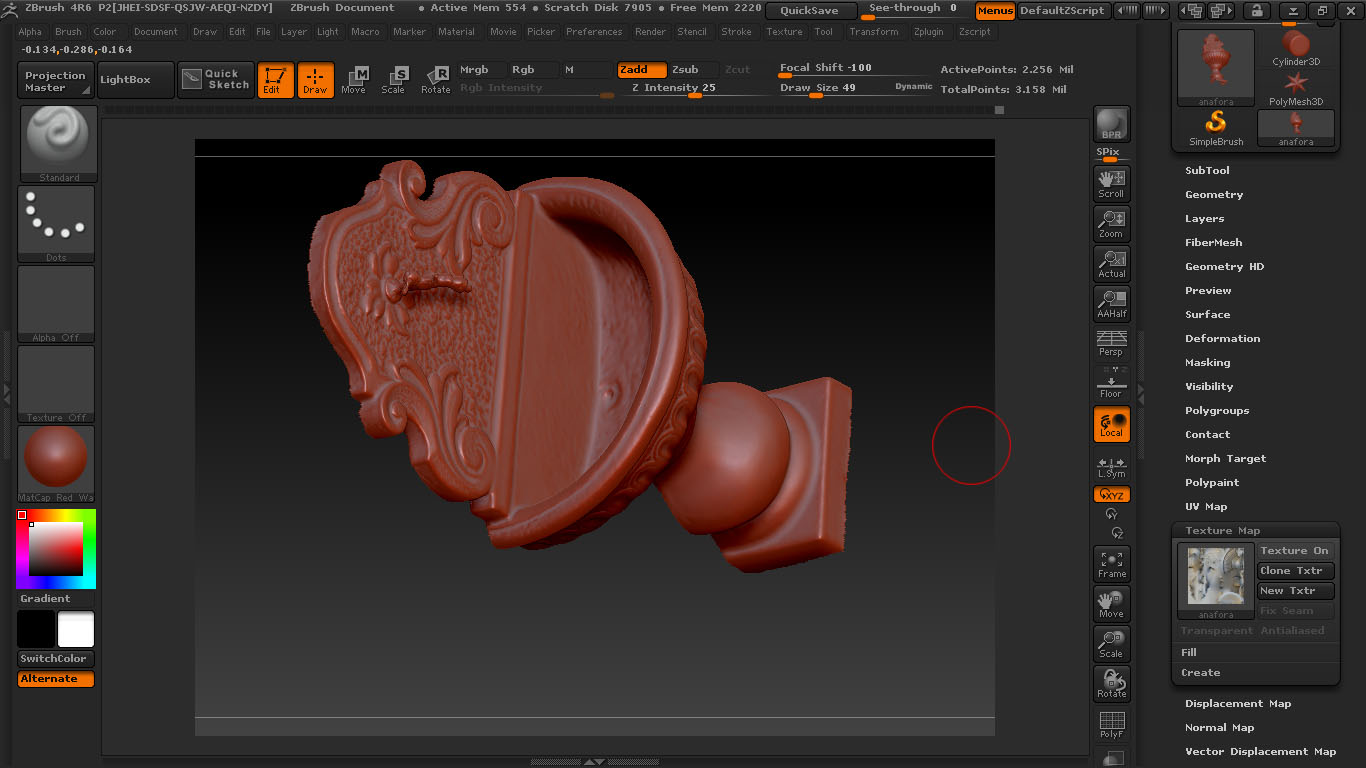Image resolution: width=1366 pixels, height=768 pixels.
Task: Open Projection Master
Action: click(x=56, y=80)
